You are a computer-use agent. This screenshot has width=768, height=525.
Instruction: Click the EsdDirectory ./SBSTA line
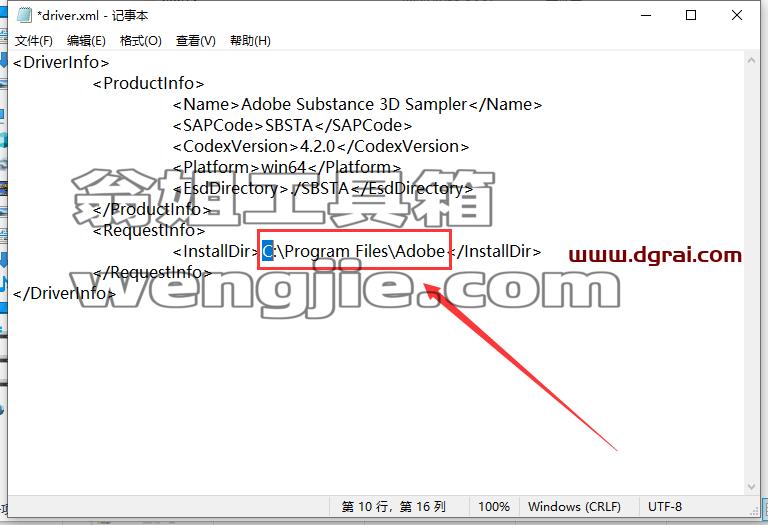click(x=323, y=189)
